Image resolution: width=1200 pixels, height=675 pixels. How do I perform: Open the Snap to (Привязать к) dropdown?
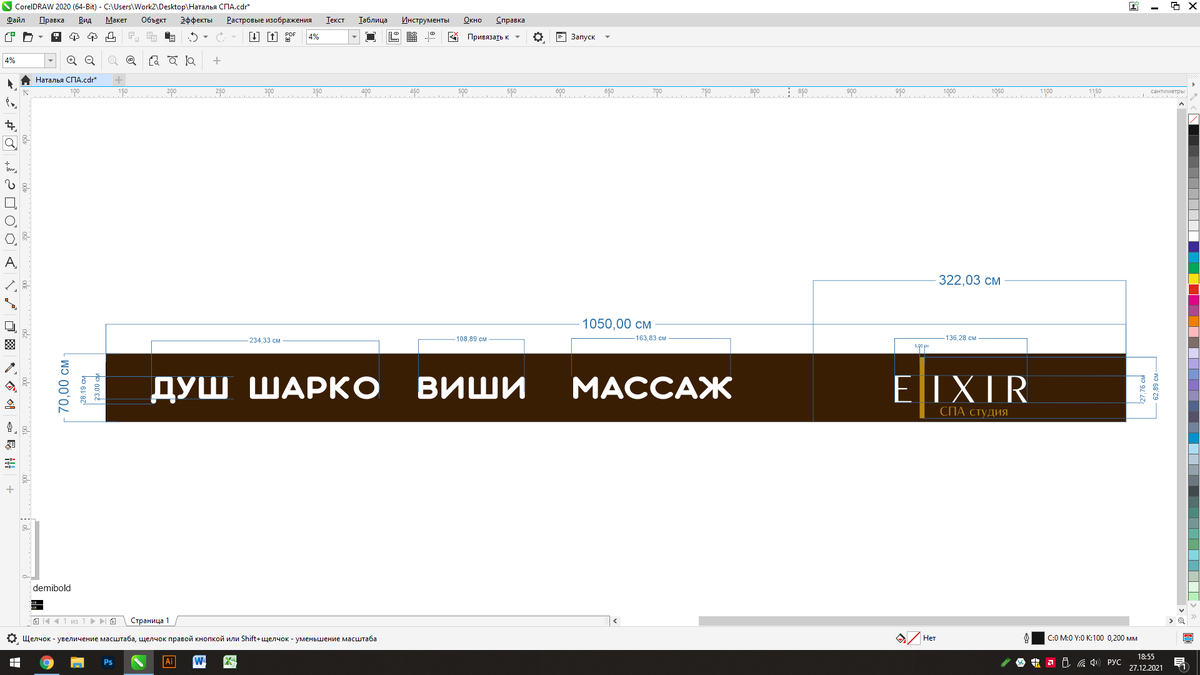(x=494, y=37)
